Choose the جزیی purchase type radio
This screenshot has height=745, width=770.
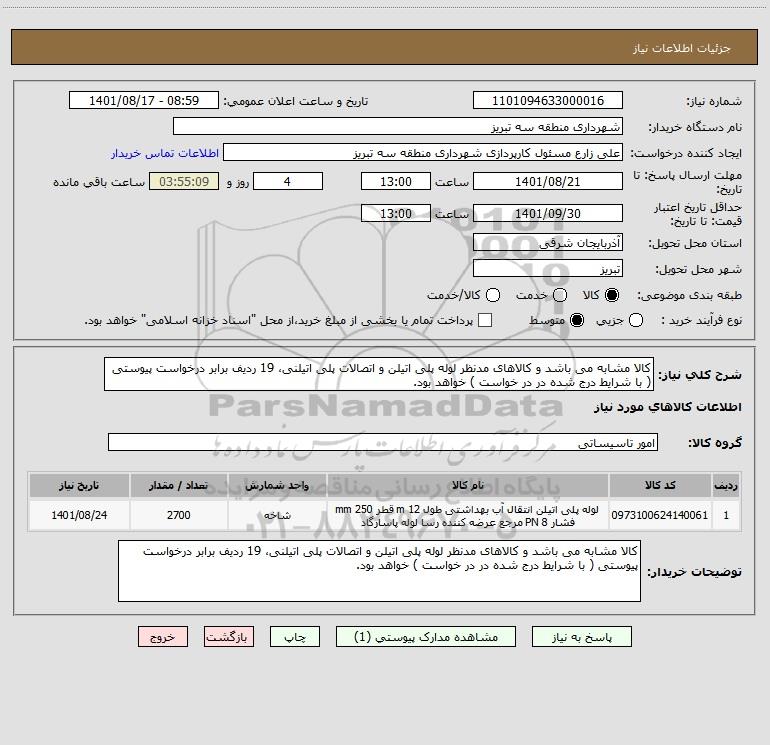tap(636, 320)
